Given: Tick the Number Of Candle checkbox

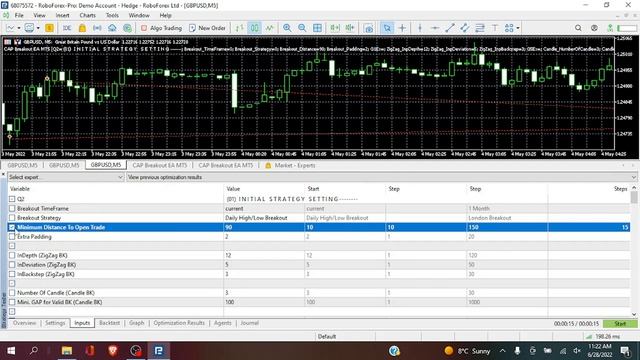Looking at the screenshot, I should pyautogui.click(x=12, y=293).
